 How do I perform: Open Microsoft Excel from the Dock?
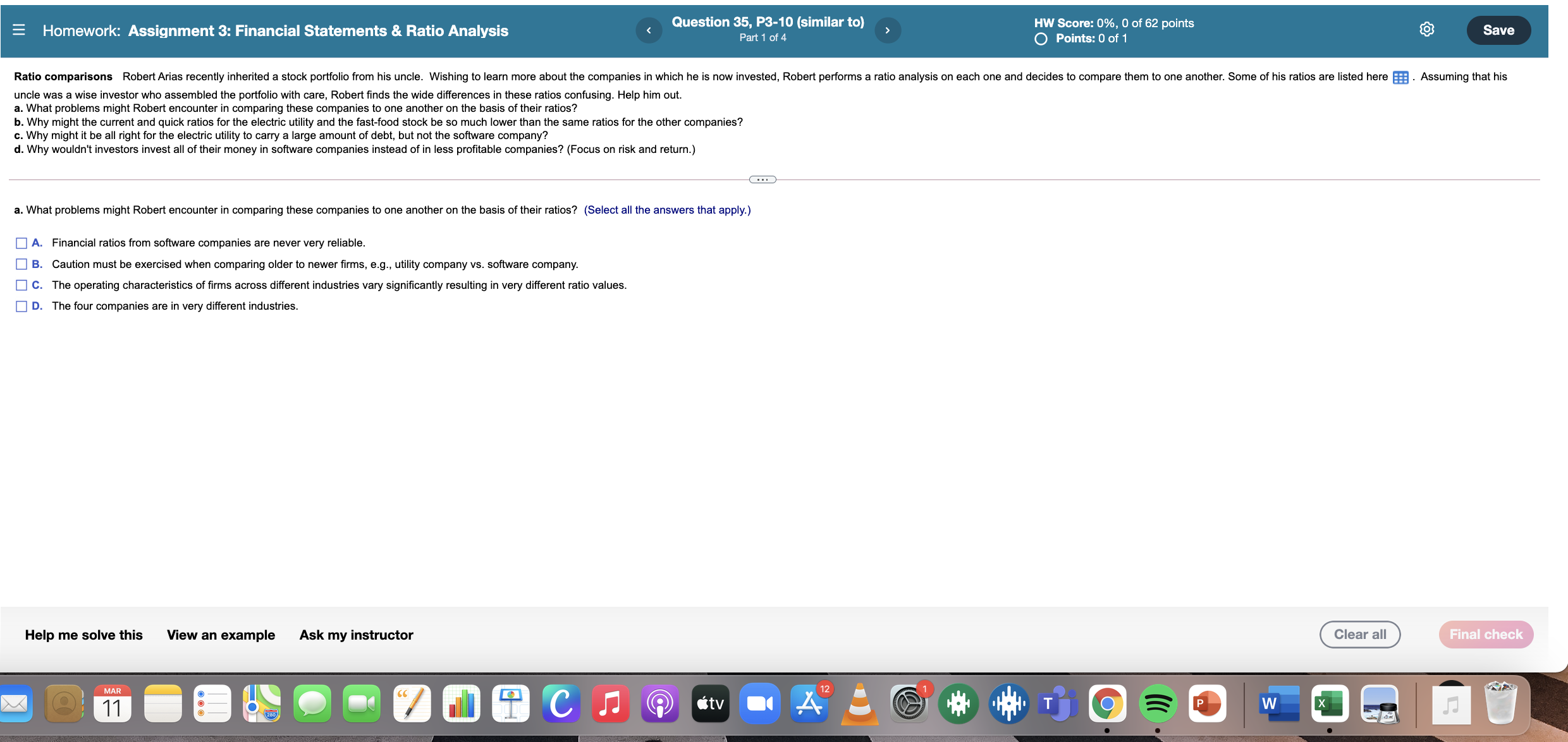(1330, 703)
